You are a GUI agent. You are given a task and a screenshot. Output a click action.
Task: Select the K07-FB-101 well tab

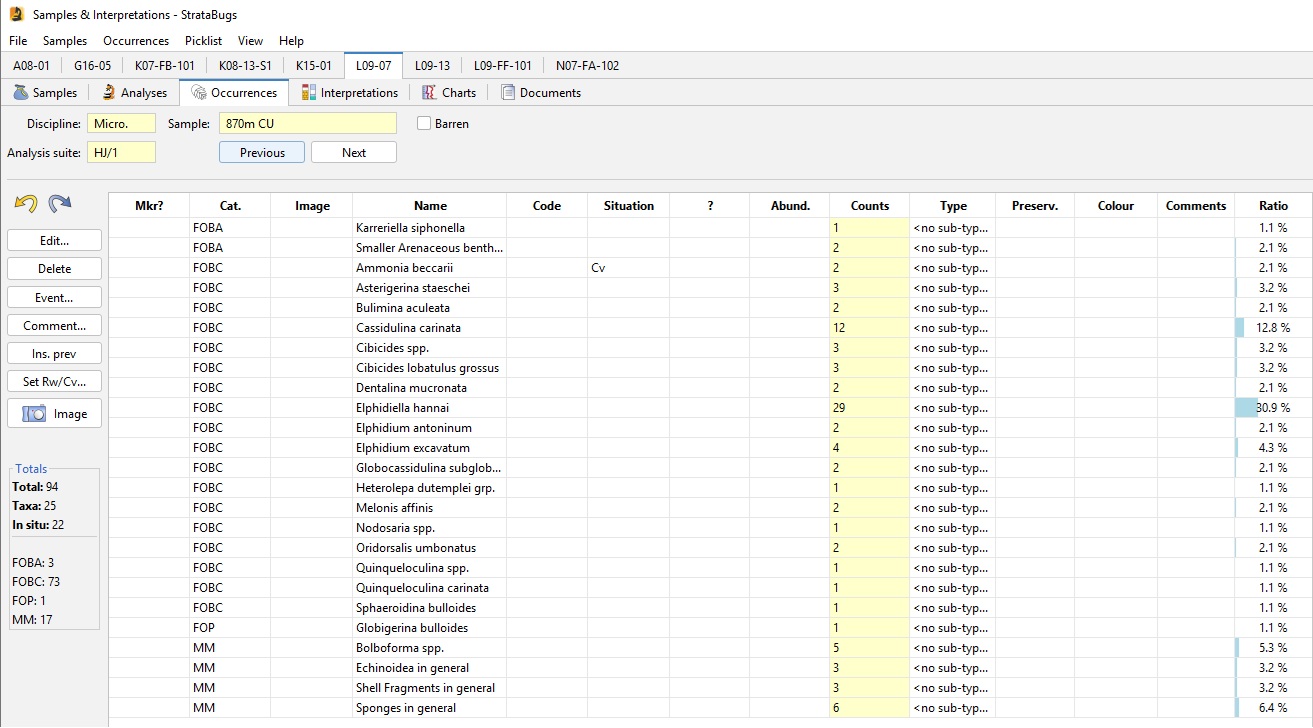point(165,66)
